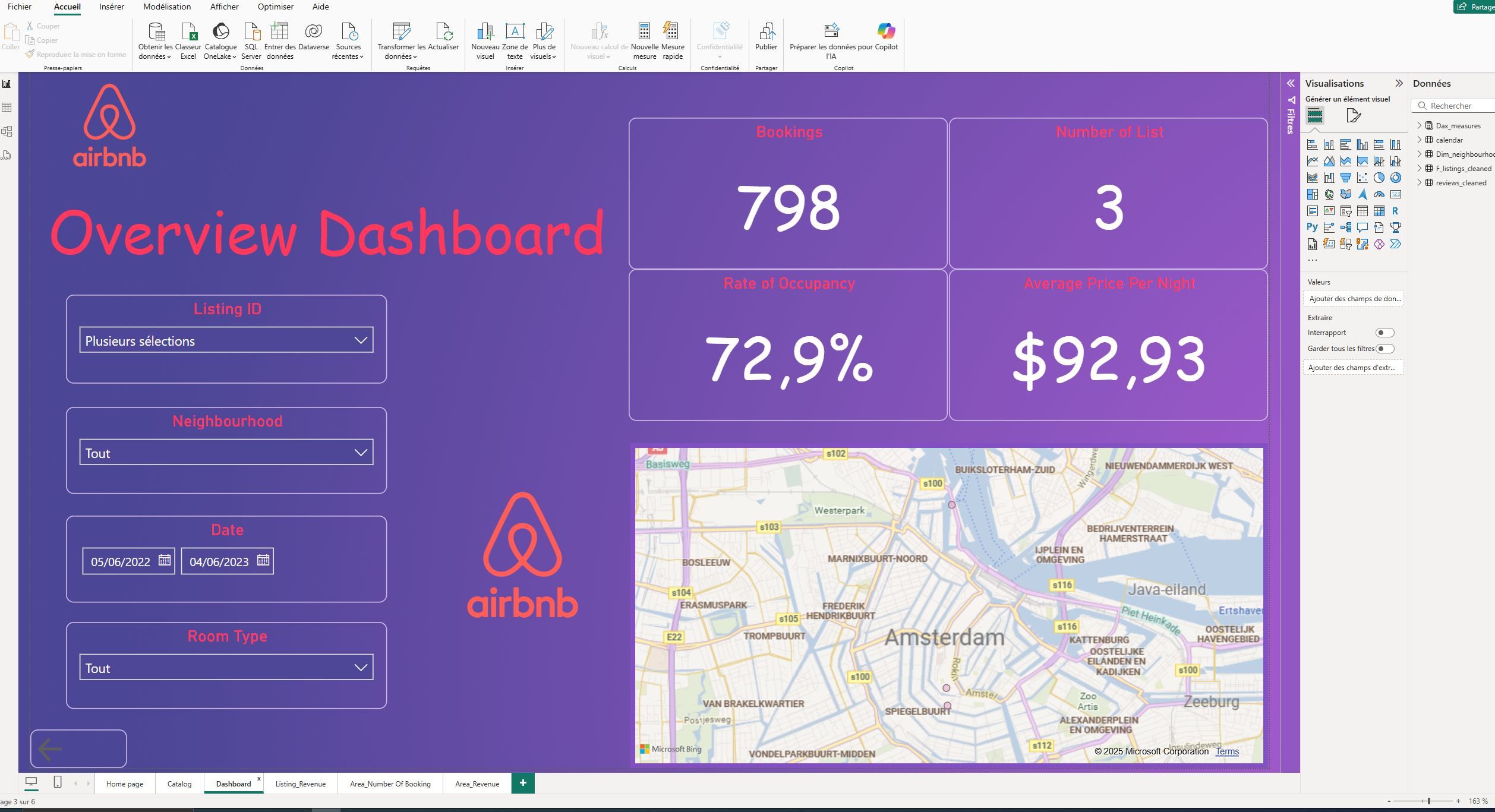Expand the Dax_measures table

[x=1420, y=125]
